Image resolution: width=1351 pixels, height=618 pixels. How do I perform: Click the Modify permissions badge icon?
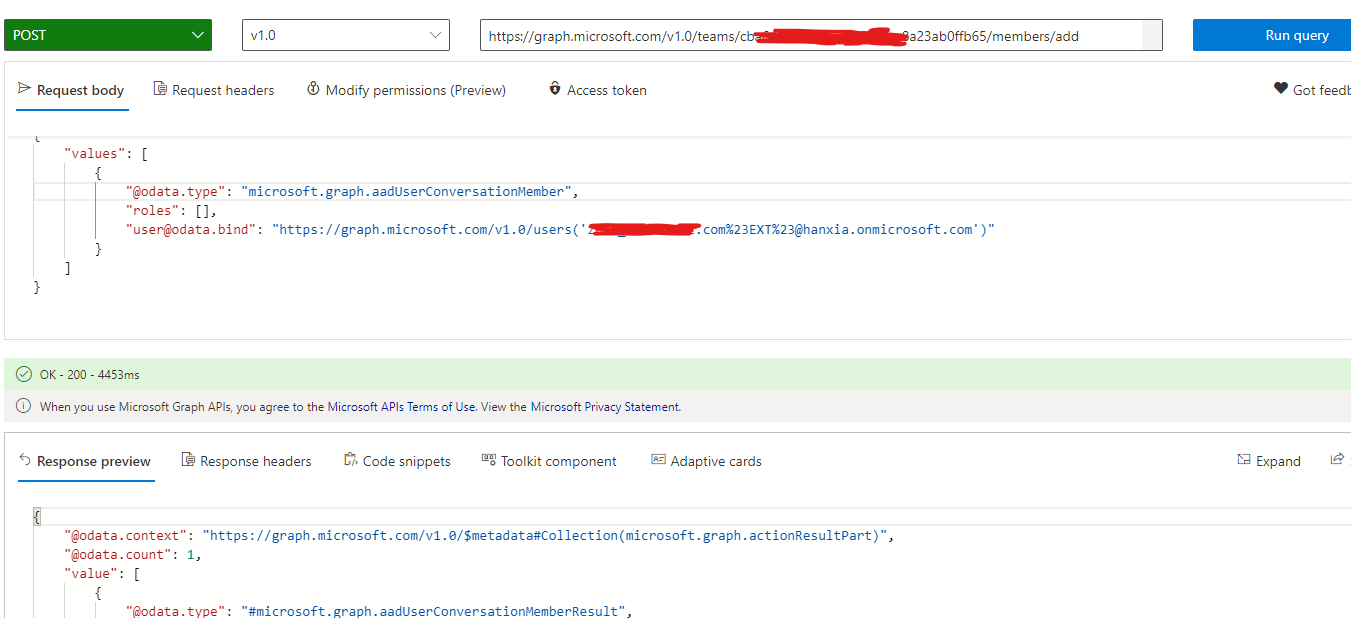point(313,89)
